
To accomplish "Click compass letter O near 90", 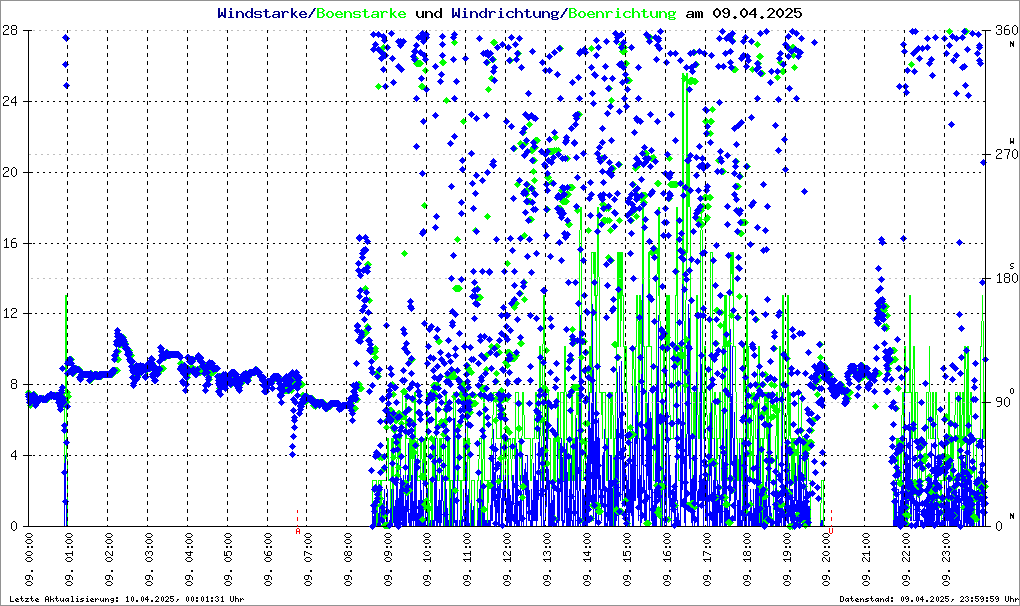I will pos(1012,390).
